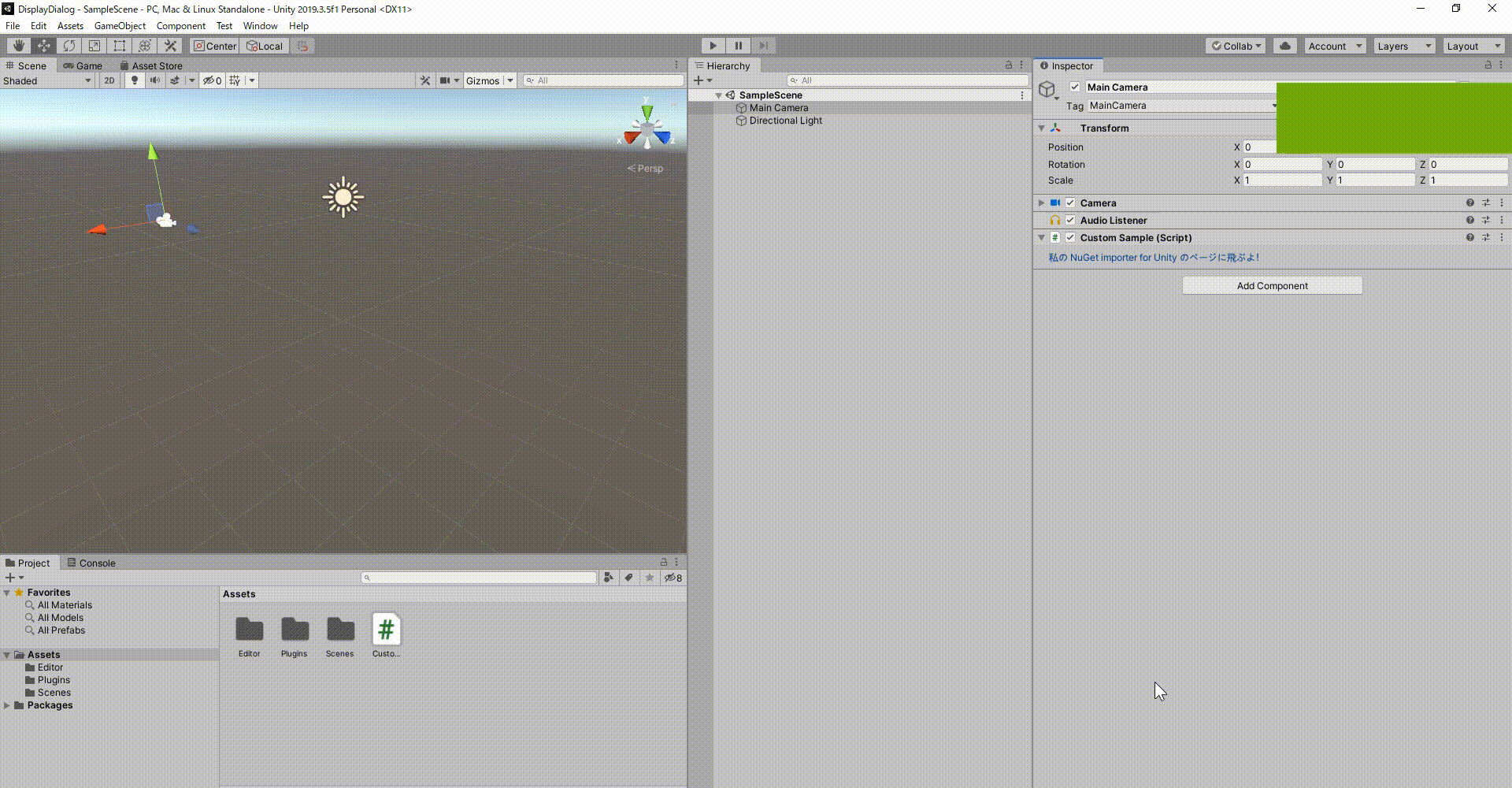Switch to the Asset Store tab
Image resolution: width=1512 pixels, height=788 pixels.
151,65
